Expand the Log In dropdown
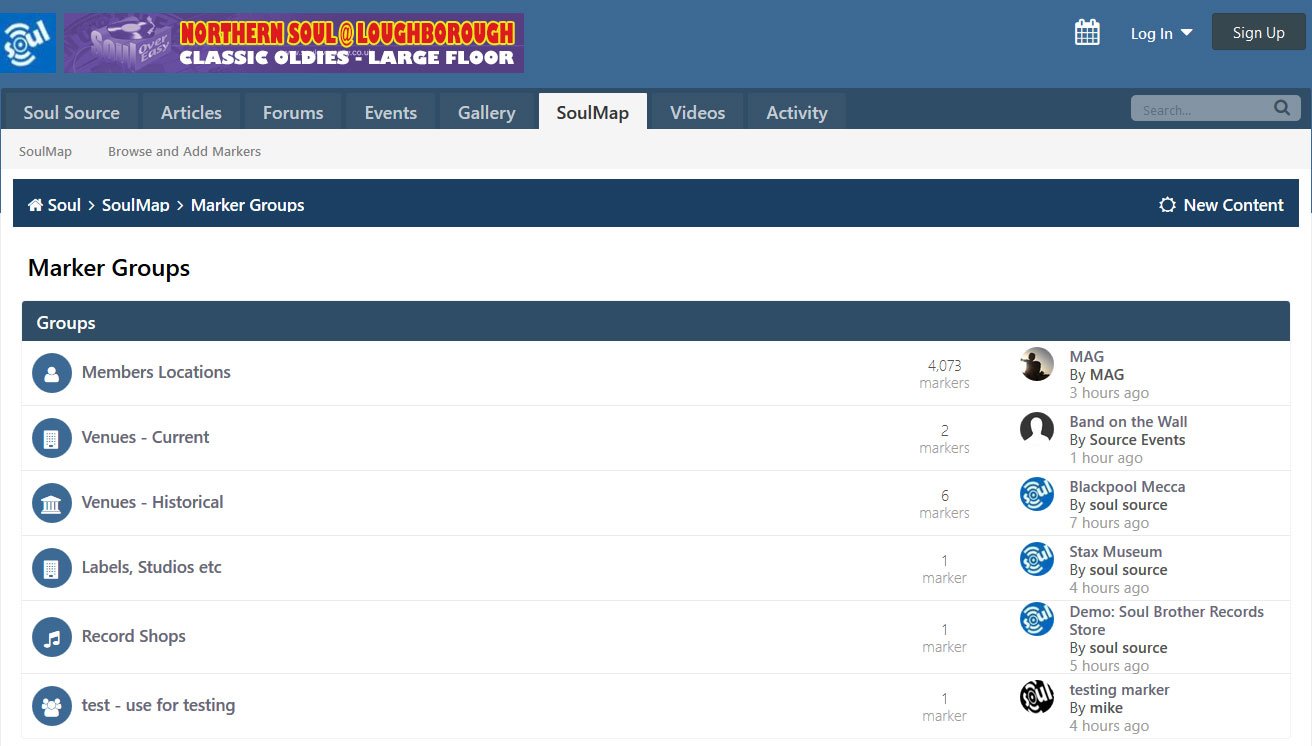The height and width of the screenshot is (746, 1312). (x=1161, y=33)
